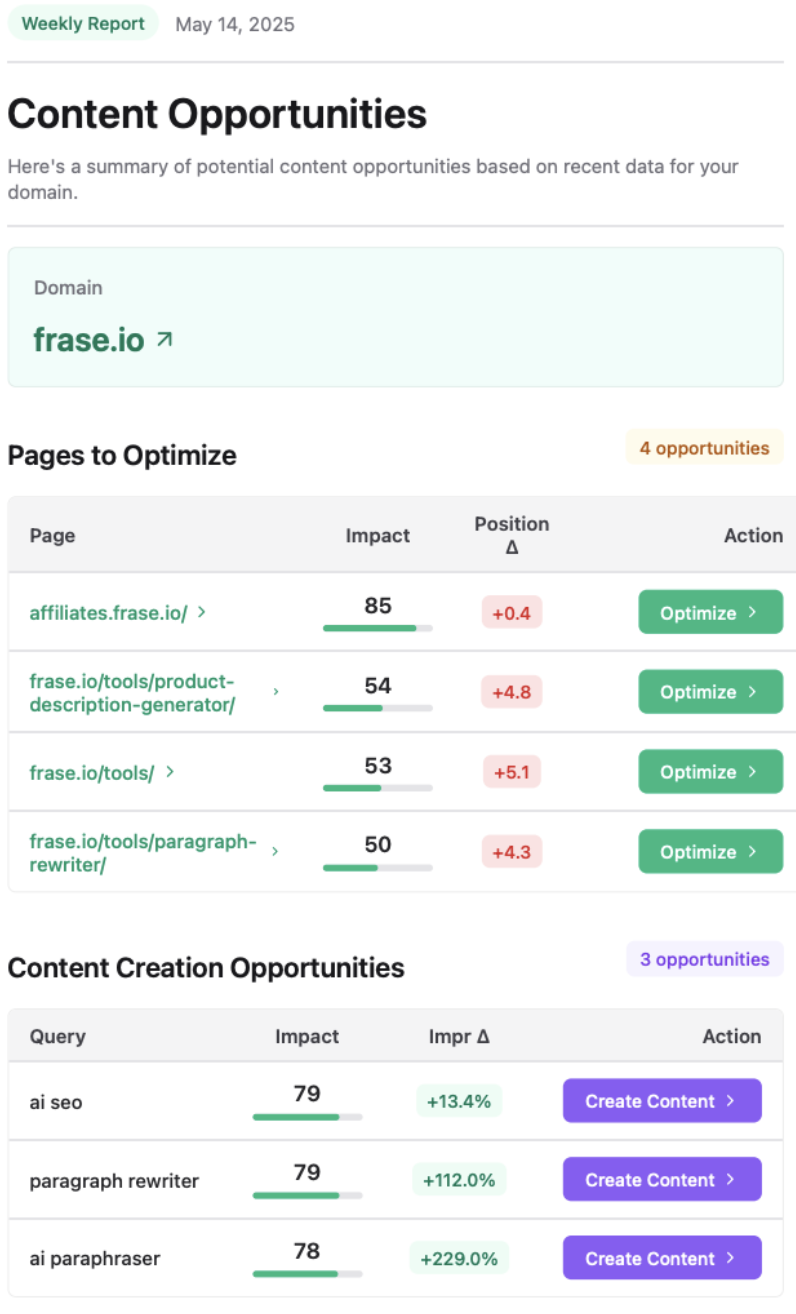Open the frase.io domain link
Screen dimensions: 796x1314
coord(90,340)
